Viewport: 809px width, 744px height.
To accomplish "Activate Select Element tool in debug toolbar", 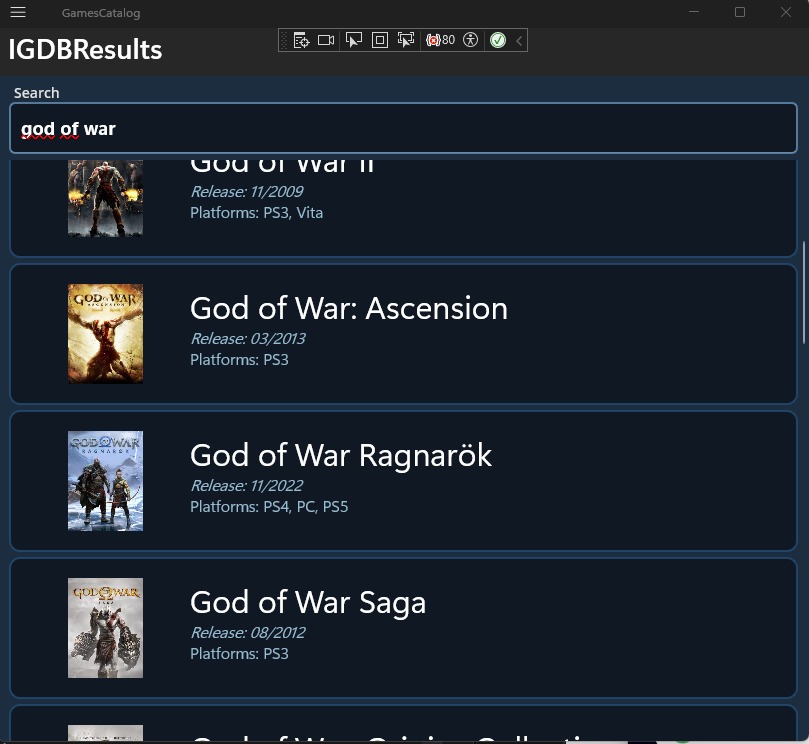I will point(353,40).
